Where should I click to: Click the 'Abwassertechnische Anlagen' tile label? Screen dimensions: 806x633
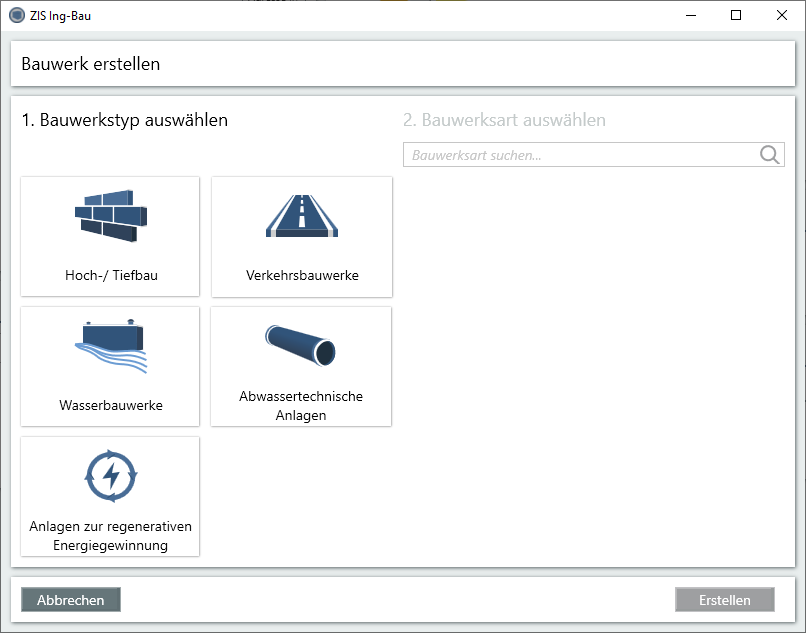301,406
